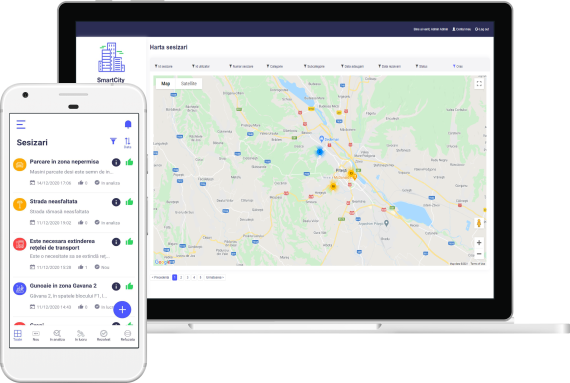Open the Gunoaie in zona Gavana 2 title
This screenshot has width=570, height=383.
63,286
